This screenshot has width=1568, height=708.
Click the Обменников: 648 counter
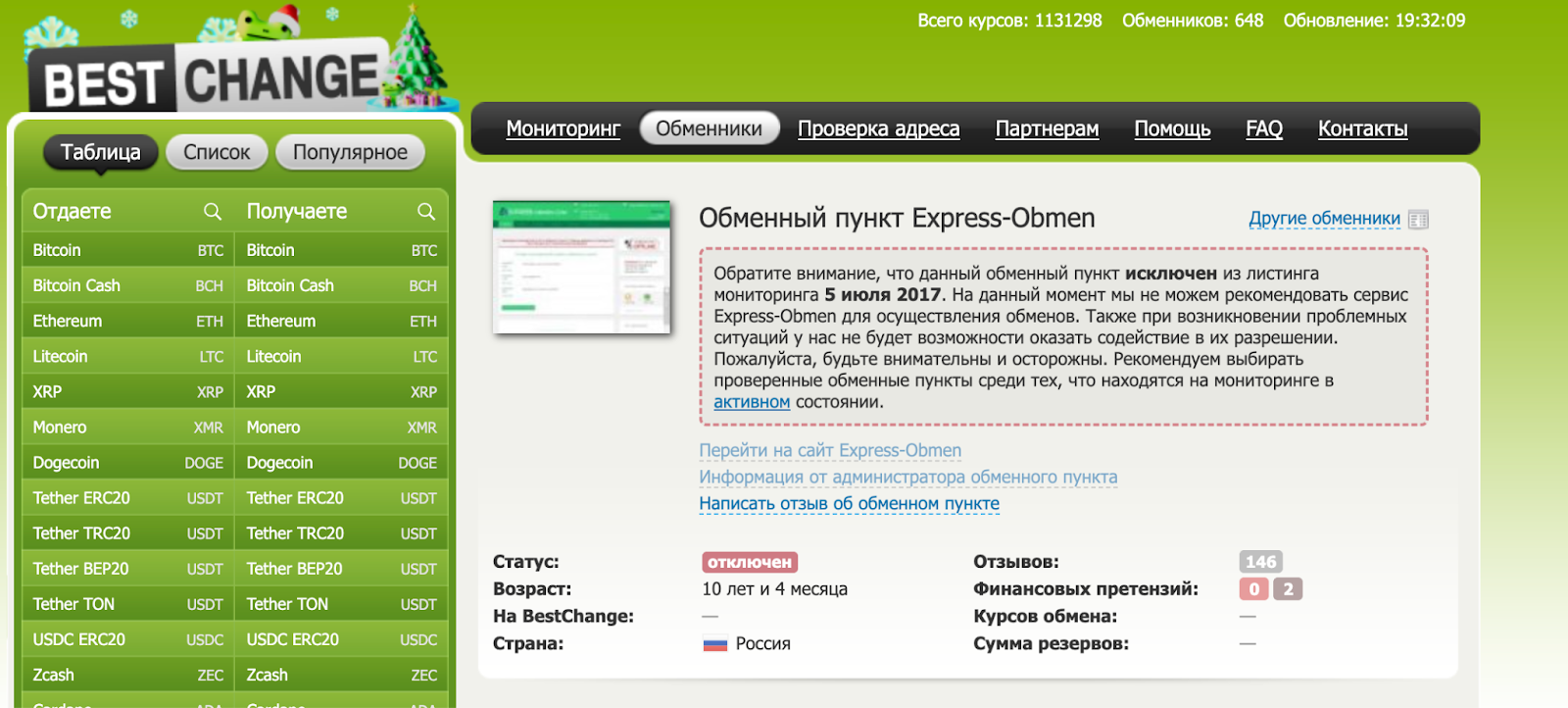click(x=1193, y=21)
